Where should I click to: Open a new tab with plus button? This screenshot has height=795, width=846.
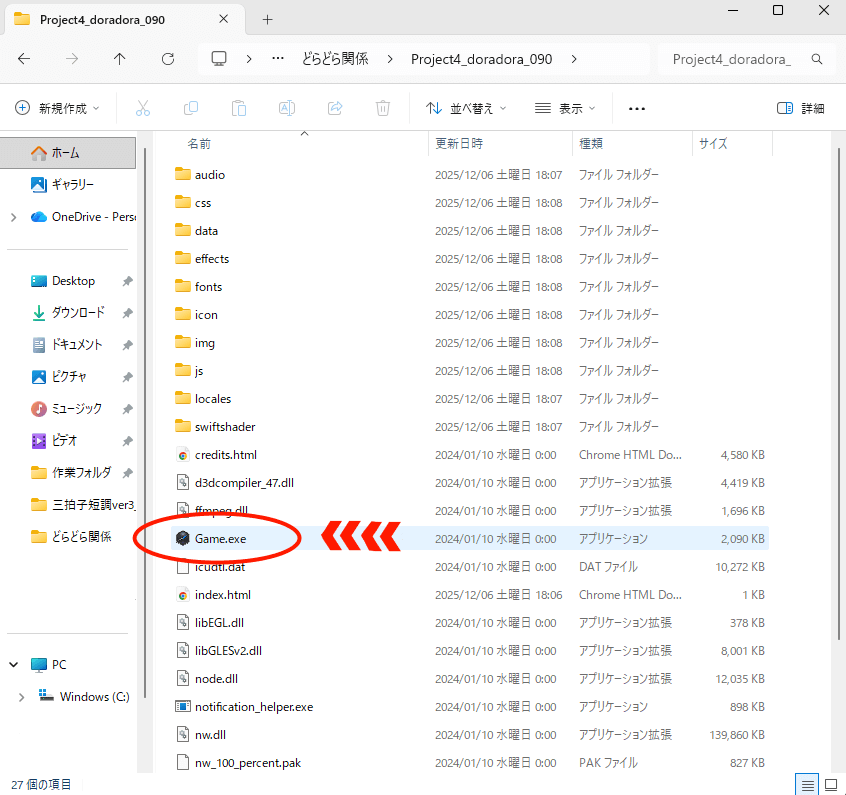pos(267,19)
